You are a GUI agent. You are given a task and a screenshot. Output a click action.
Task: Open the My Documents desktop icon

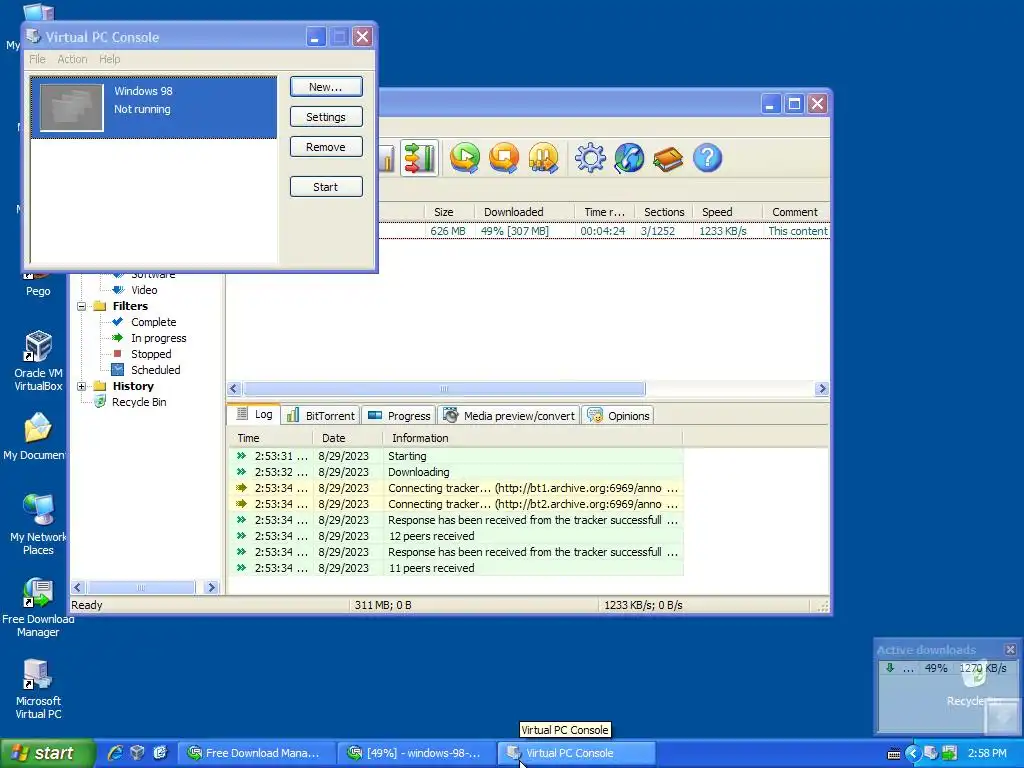(38, 437)
